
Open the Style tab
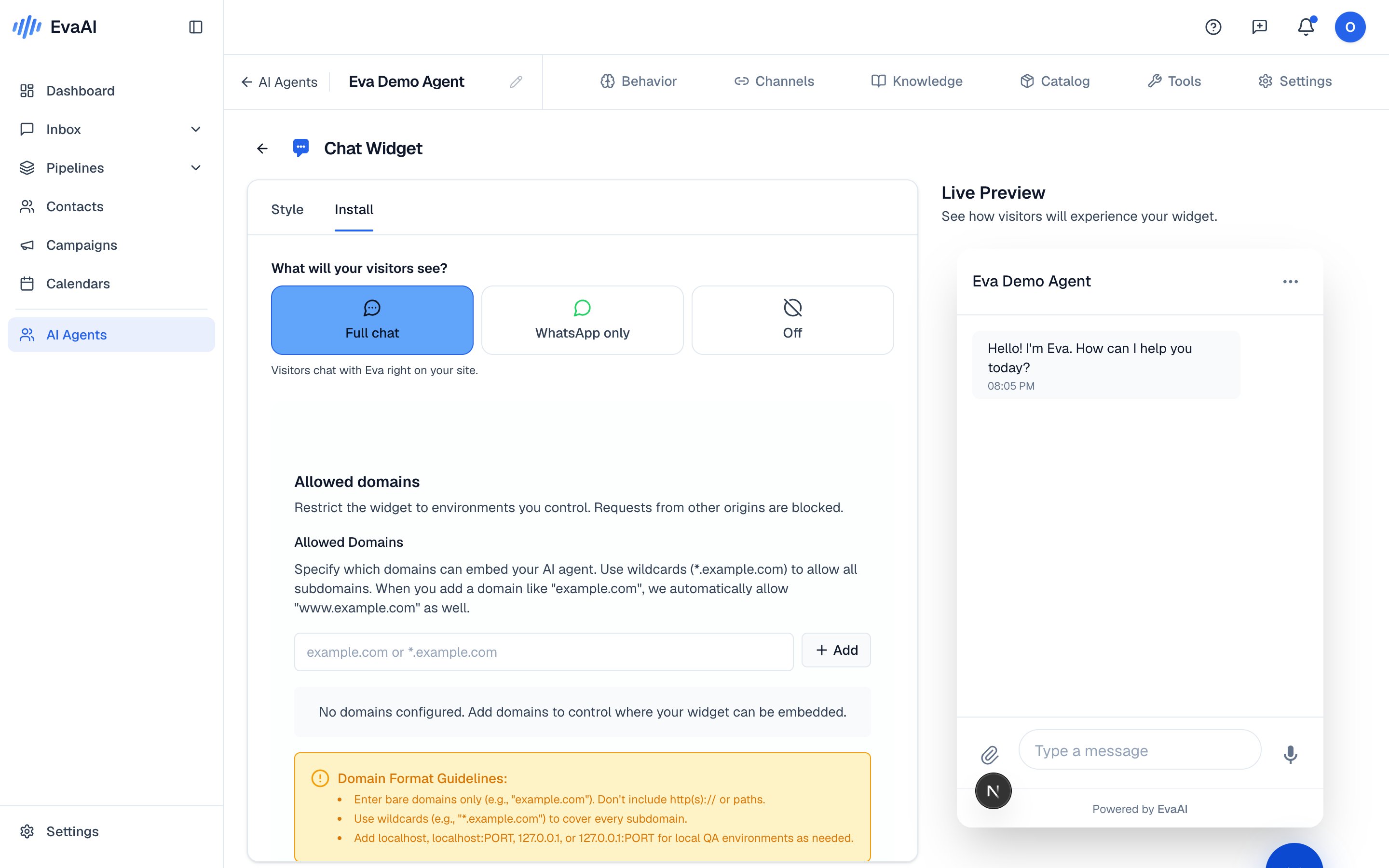tap(287, 210)
